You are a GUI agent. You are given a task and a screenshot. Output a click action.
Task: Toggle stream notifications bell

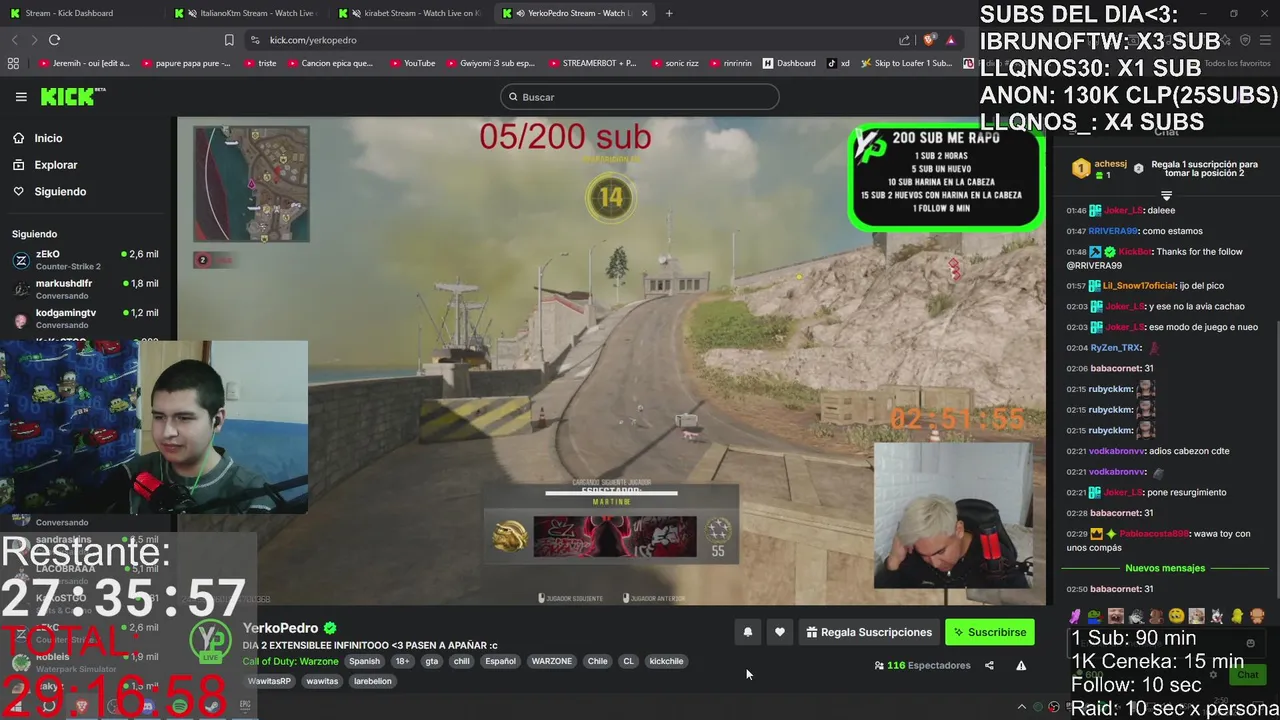[747, 632]
